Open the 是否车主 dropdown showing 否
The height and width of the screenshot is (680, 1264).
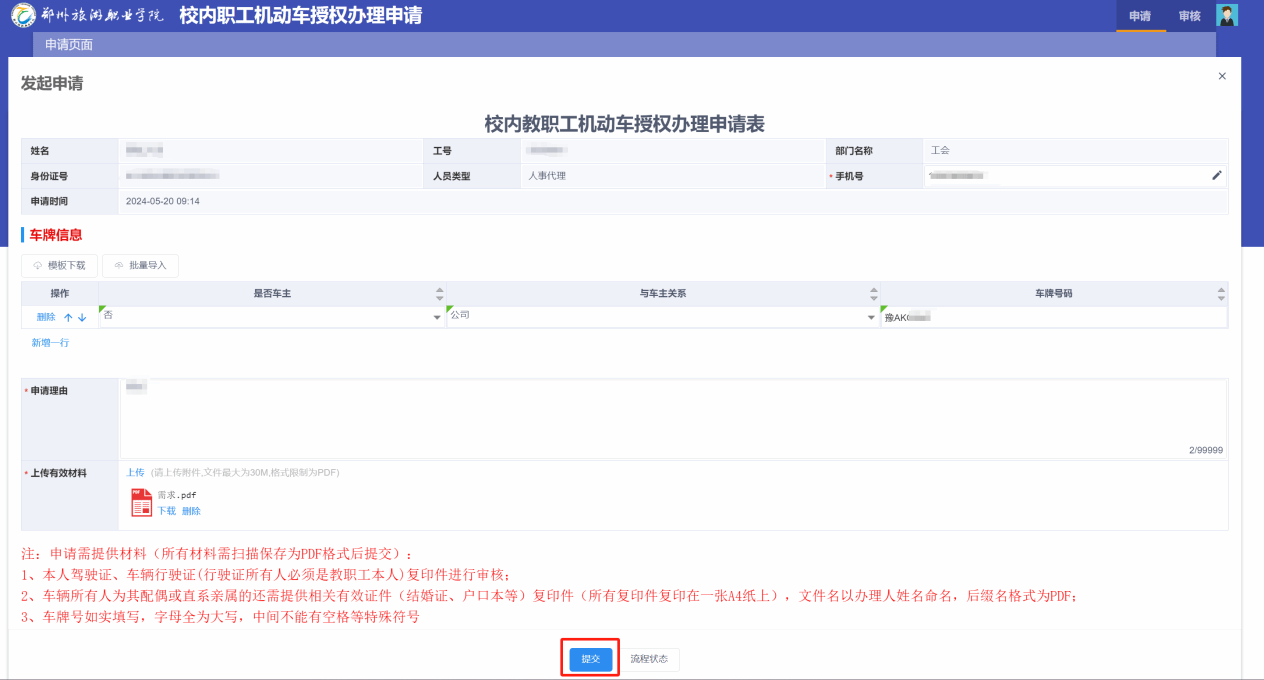pyautogui.click(x=437, y=318)
